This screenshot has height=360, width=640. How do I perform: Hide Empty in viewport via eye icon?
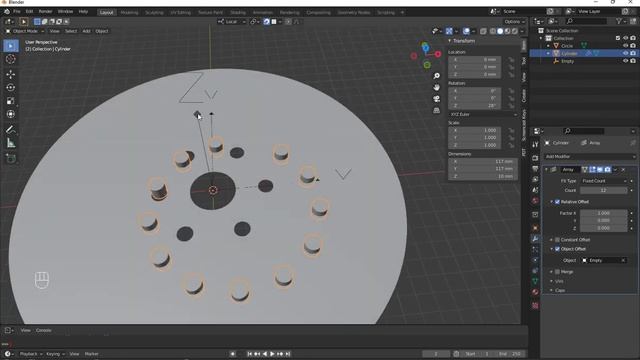(625, 61)
